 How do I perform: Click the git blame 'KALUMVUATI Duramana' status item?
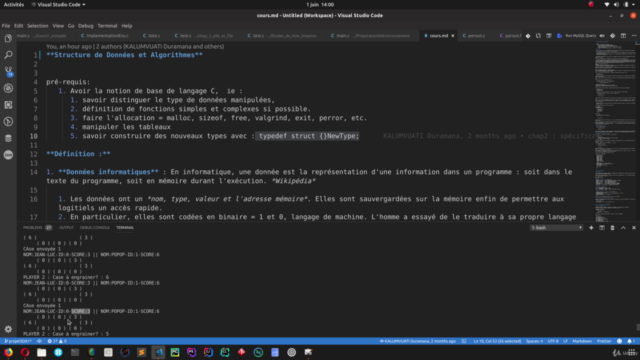pos(418,341)
